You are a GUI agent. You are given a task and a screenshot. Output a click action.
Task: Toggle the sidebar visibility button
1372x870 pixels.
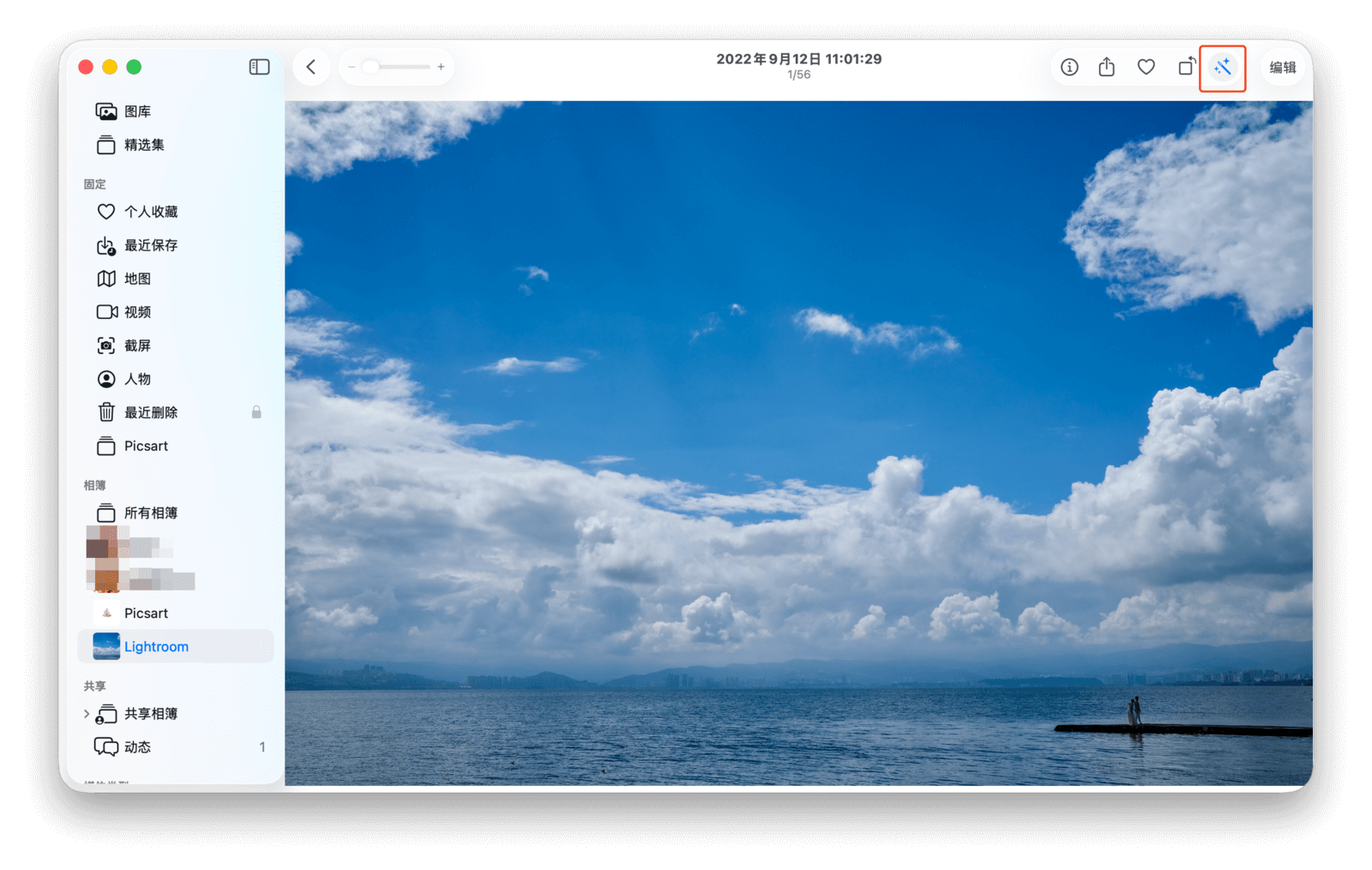(x=259, y=67)
